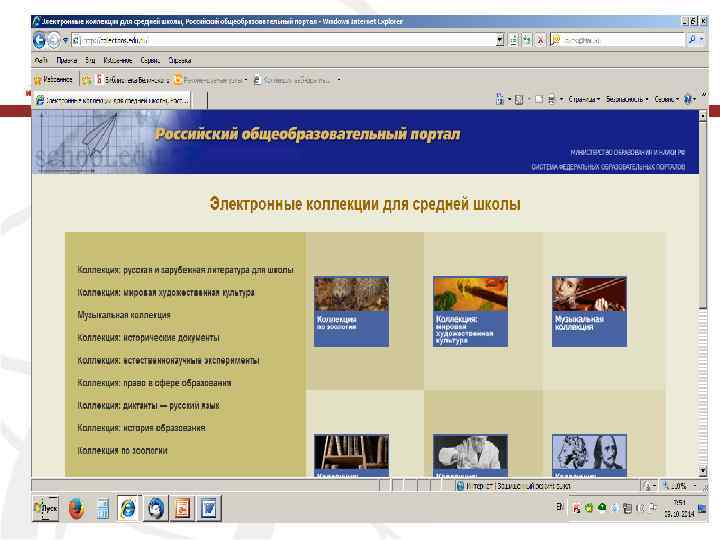The width and height of the screenshot is (720, 540).
Task: Expand the Безопасность command bar menu
Action: tap(627, 99)
